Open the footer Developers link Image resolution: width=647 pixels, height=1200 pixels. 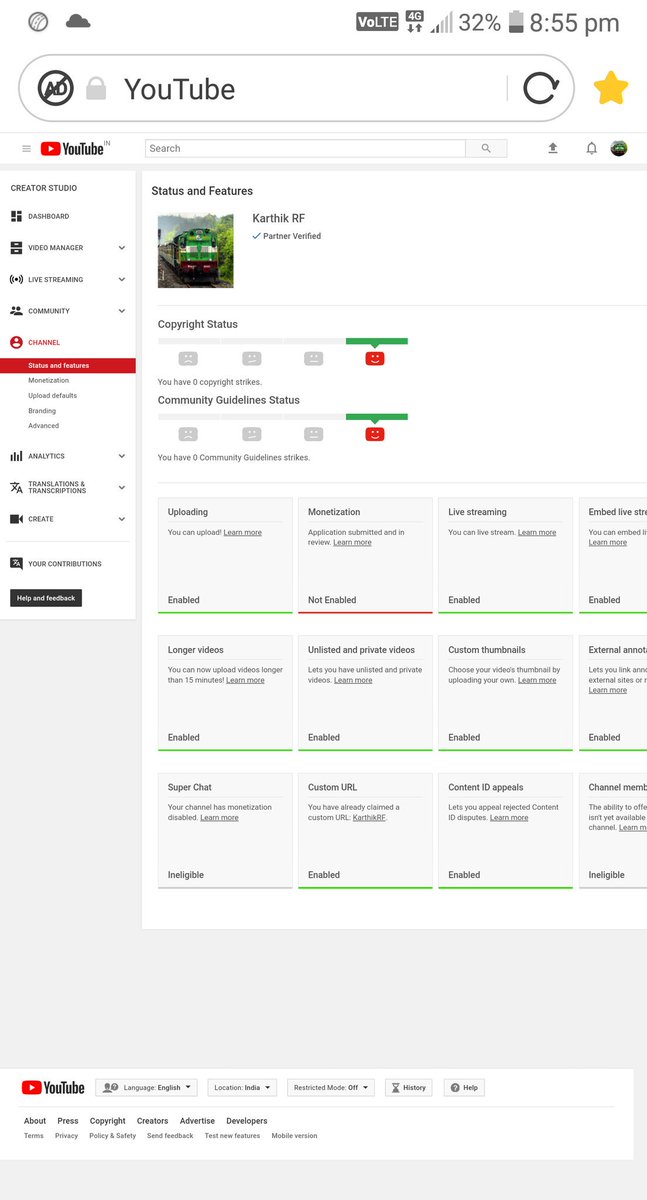246,1121
